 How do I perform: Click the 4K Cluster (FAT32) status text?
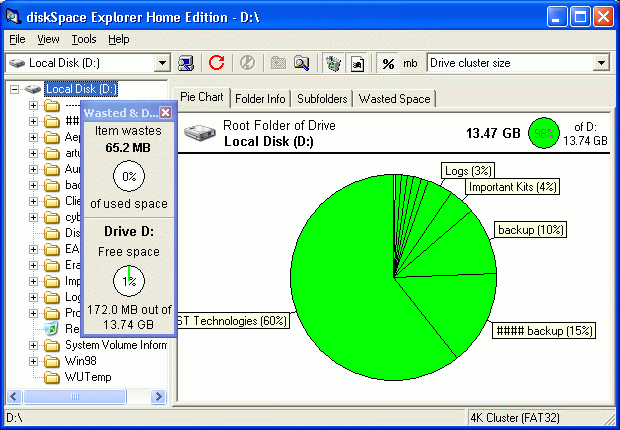[515, 418]
